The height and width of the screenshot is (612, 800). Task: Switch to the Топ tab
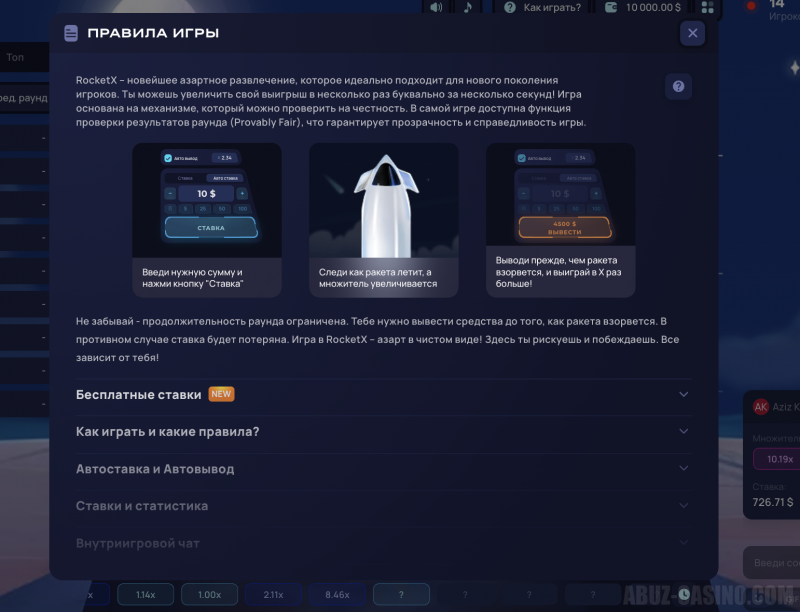click(x=15, y=58)
